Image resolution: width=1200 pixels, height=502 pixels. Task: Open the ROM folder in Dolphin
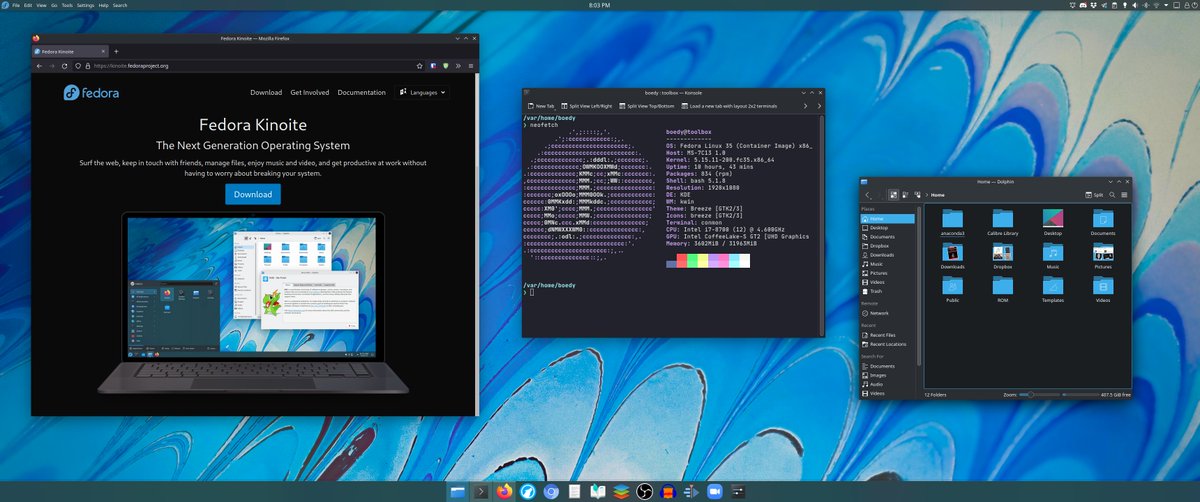click(x=1003, y=288)
